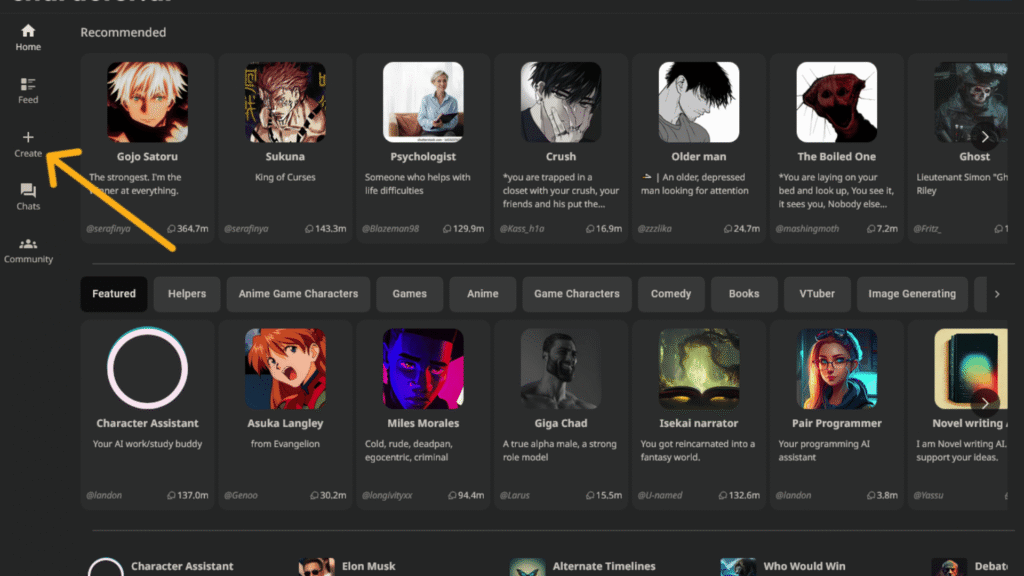This screenshot has width=1024, height=576.
Task: Click the Psychologist title link
Action: (x=423, y=157)
